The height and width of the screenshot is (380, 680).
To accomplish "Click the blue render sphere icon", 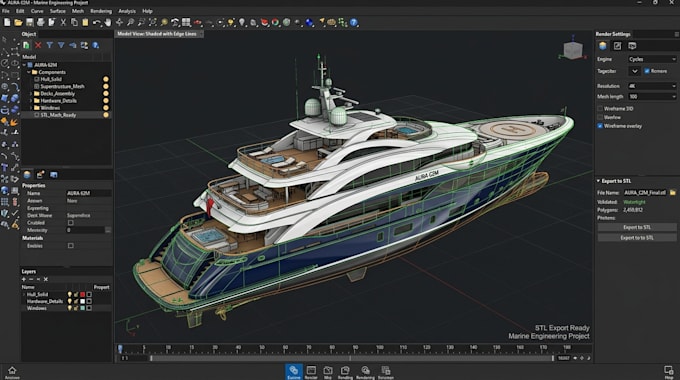I will point(309,23).
